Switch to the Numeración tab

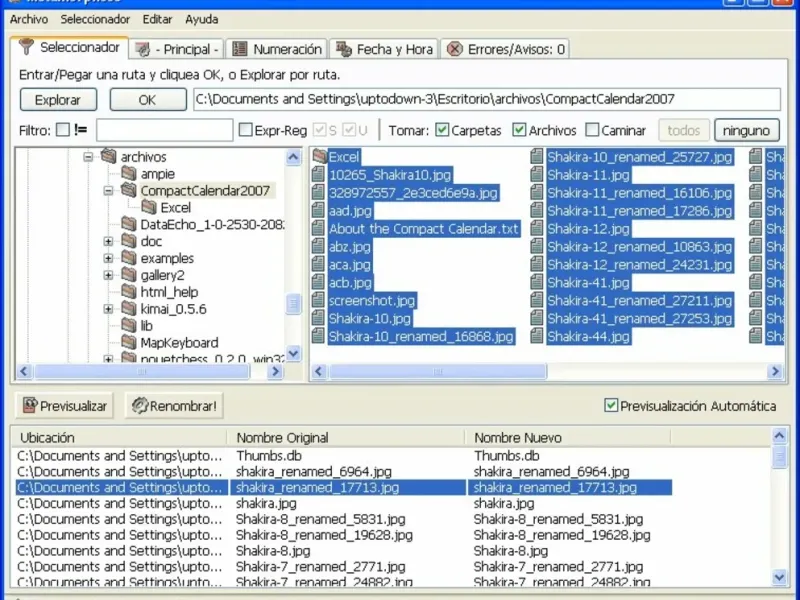(x=277, y=49)
